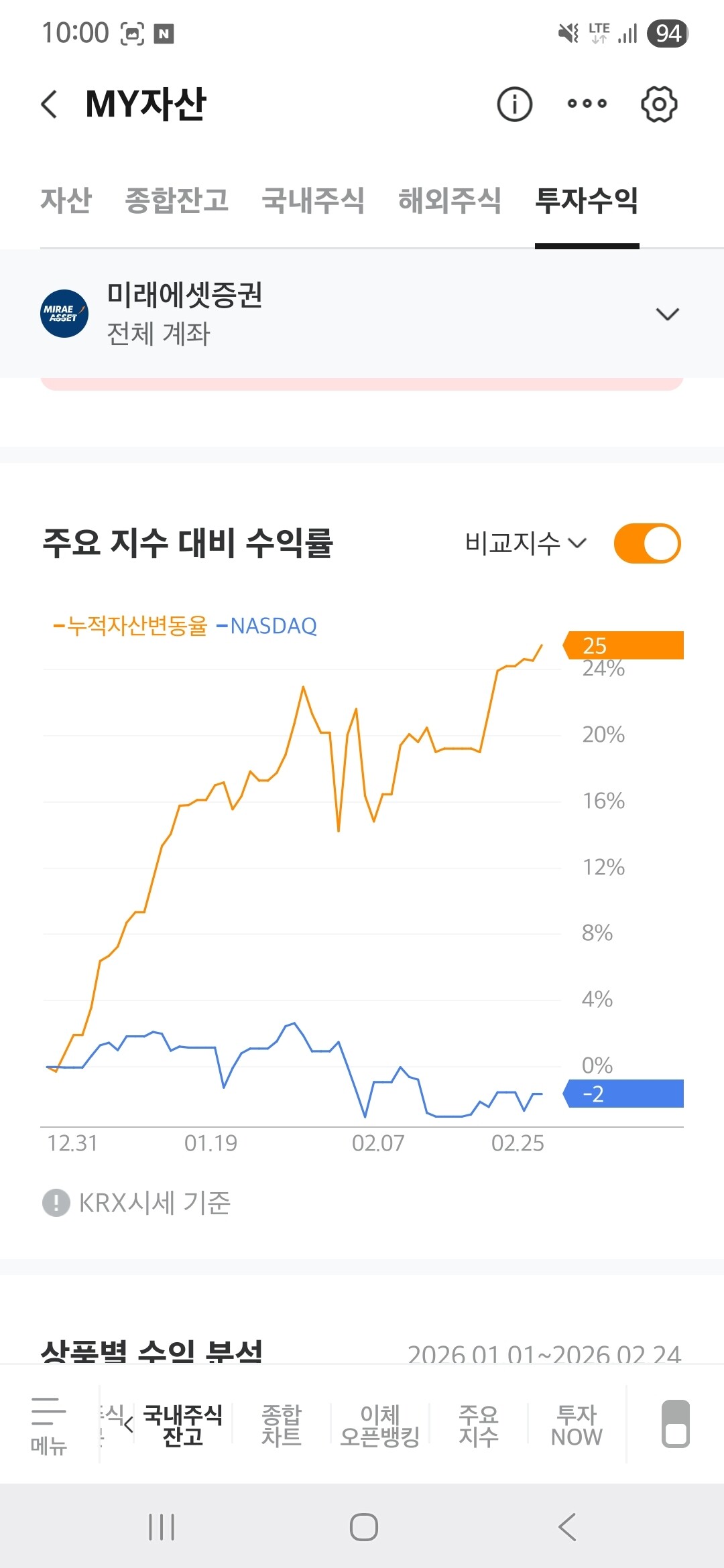The height and width of the screenshot is (1568, 724).
Task: Open the three-dot more options menu
Action: [587, 104]
